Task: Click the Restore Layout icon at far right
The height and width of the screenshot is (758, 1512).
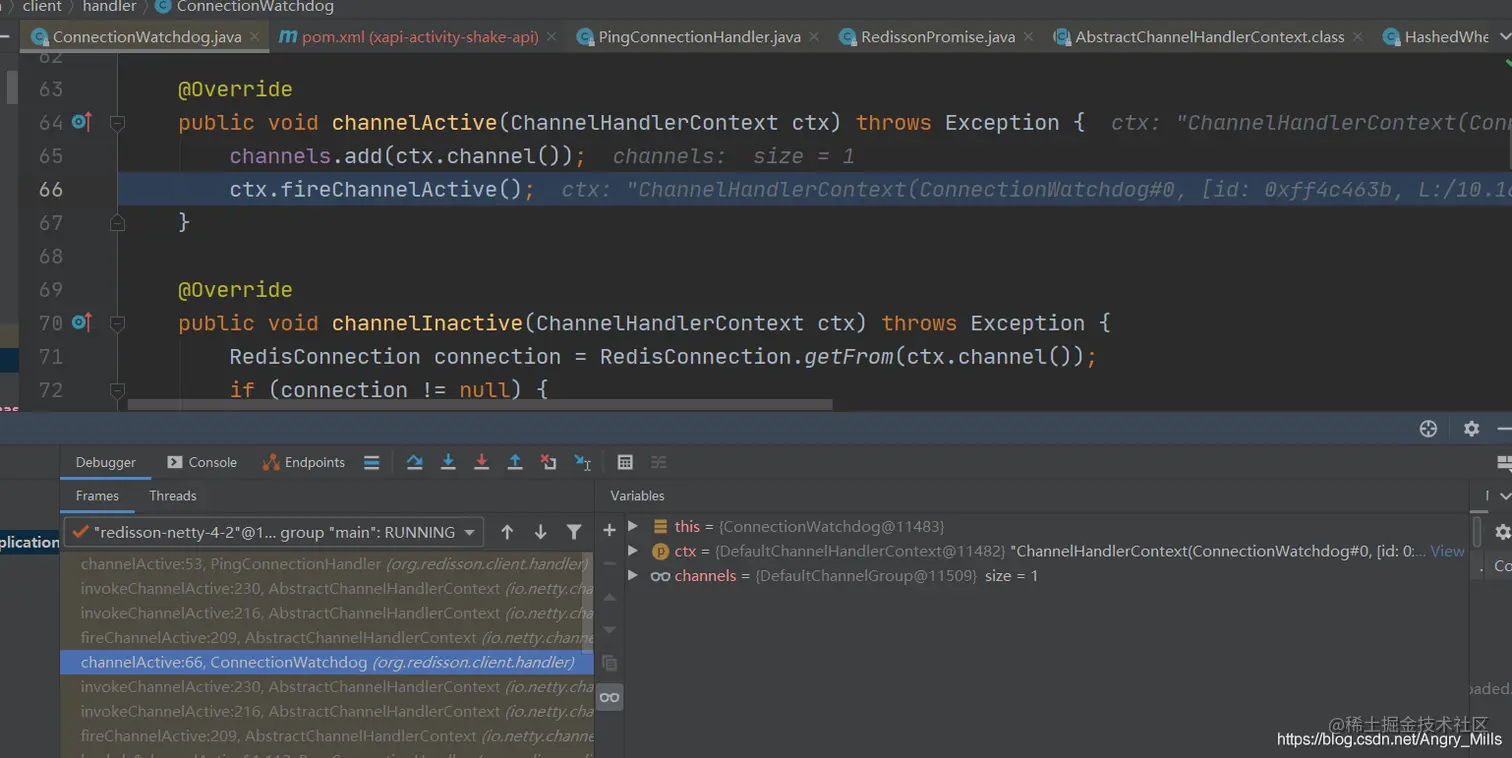Action: [x=1504, y=463]
